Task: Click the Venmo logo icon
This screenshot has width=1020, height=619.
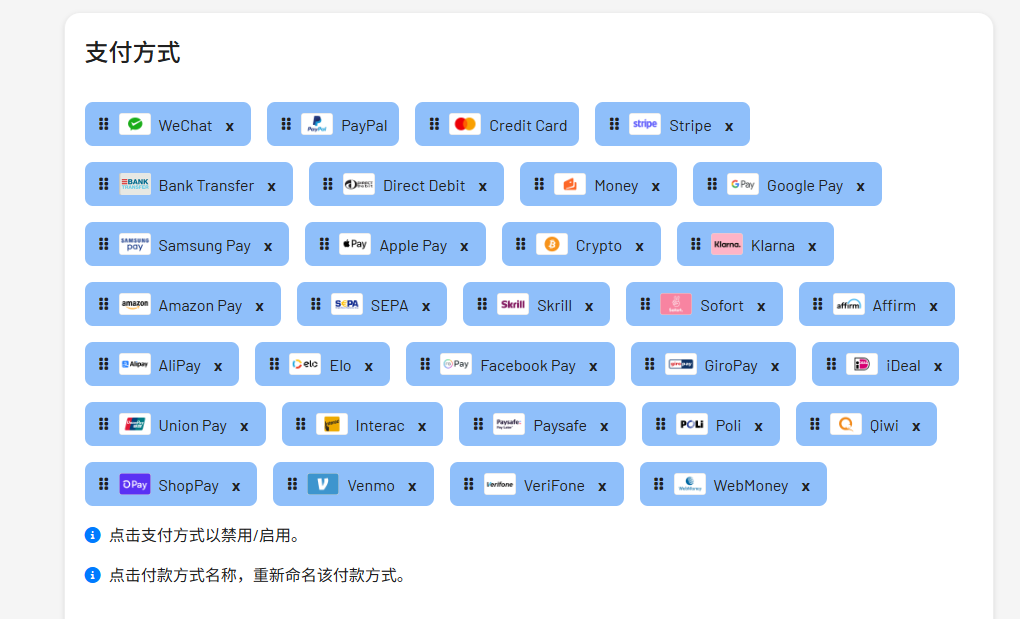Action: pyautogui.click(x=323, y=484)
